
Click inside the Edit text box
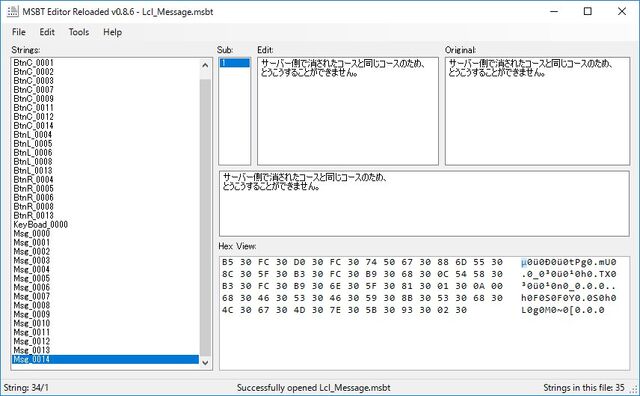click(348, 111)
